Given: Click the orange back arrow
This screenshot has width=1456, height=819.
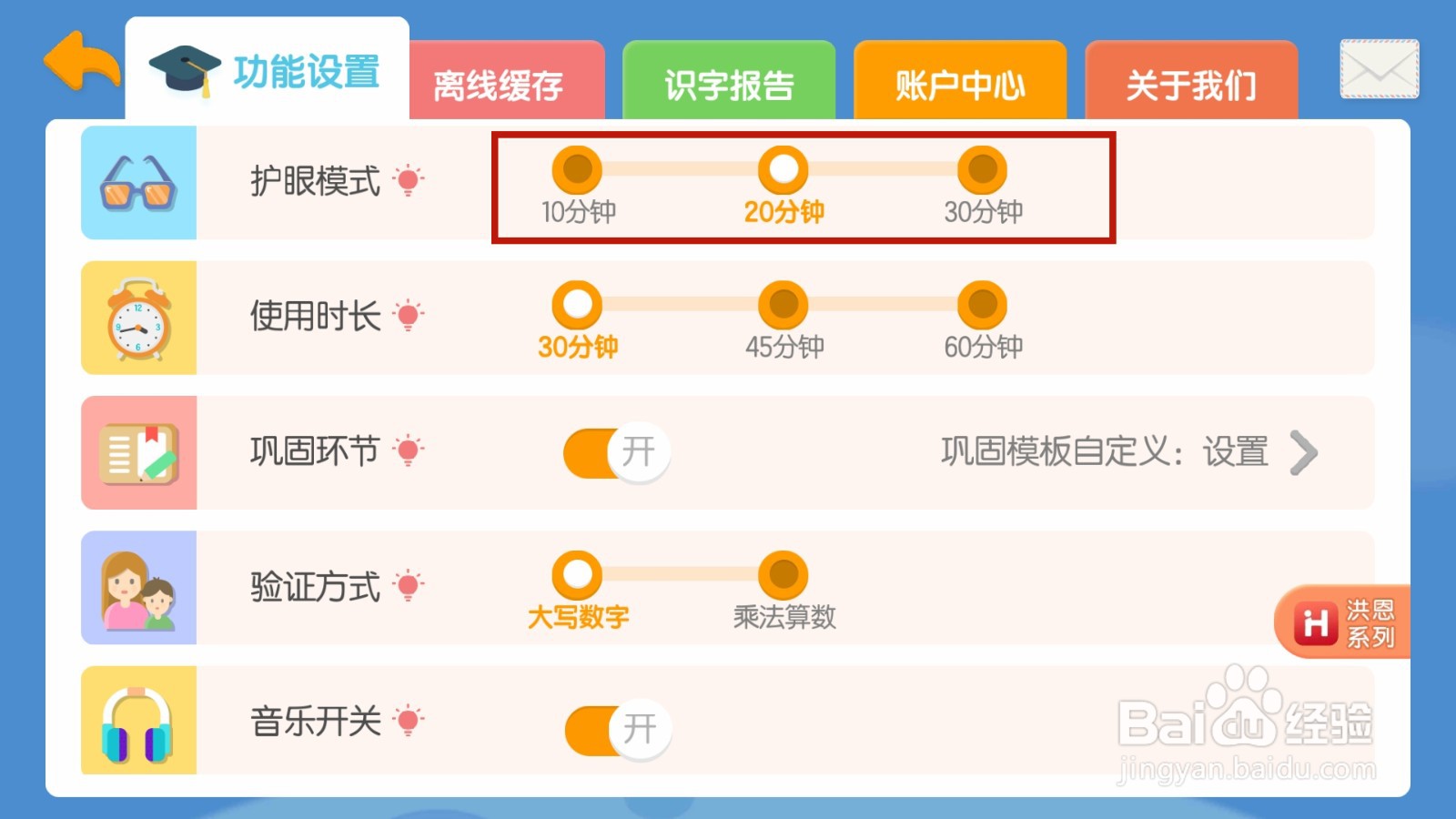Looking at the screenshot, I should pos(81,62).
